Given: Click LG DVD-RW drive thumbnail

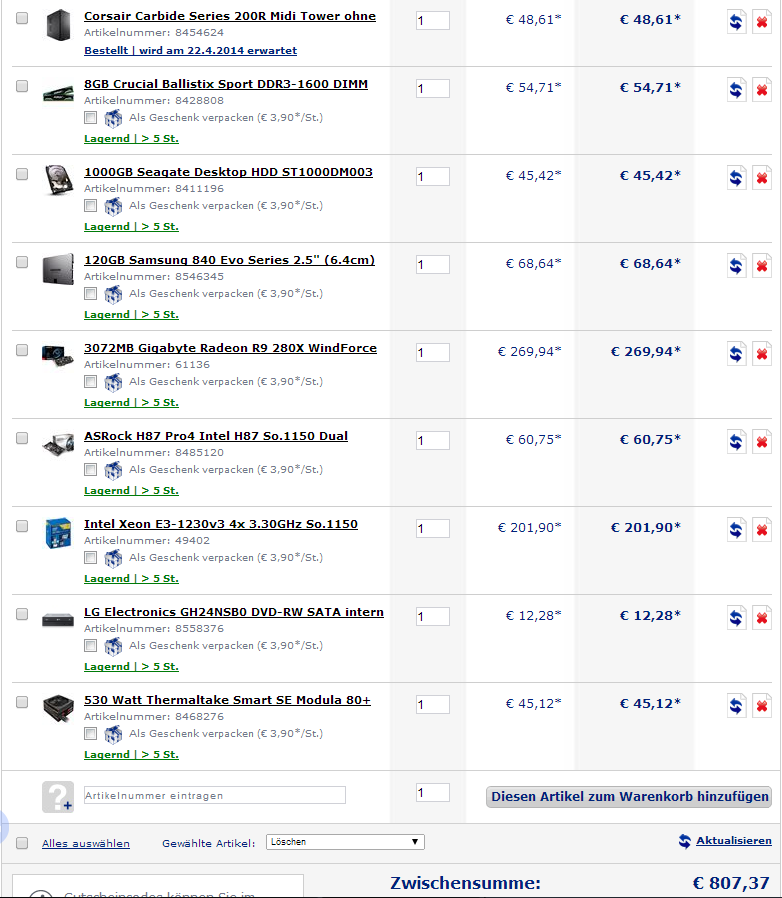Looking at the screenshot, I should (58, 620).
